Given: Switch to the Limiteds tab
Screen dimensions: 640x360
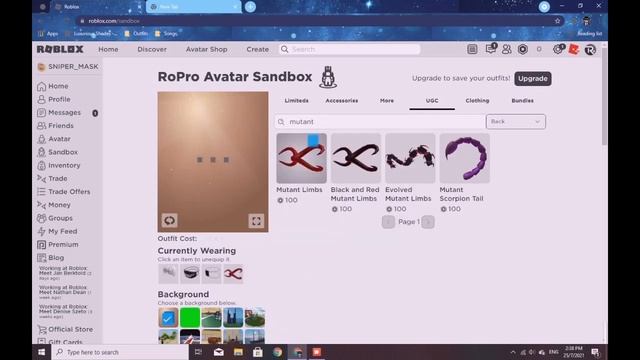Looking at the screenshot, I should 296,100.
